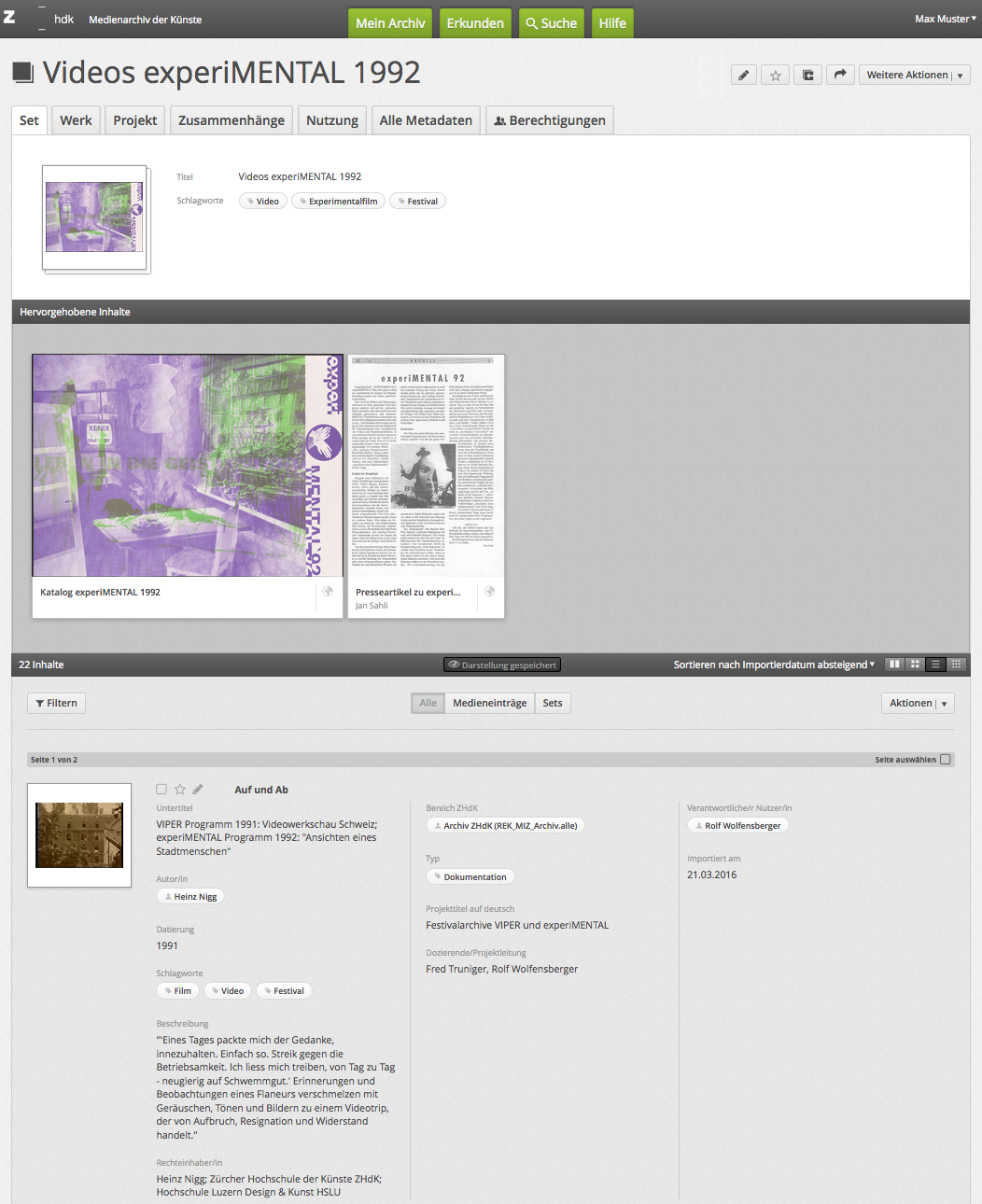Tick the 'Auf und Ab' entry checkbox
This screenshot has height=1204, width=982.
pyautogui.click(x=161, y=790)
